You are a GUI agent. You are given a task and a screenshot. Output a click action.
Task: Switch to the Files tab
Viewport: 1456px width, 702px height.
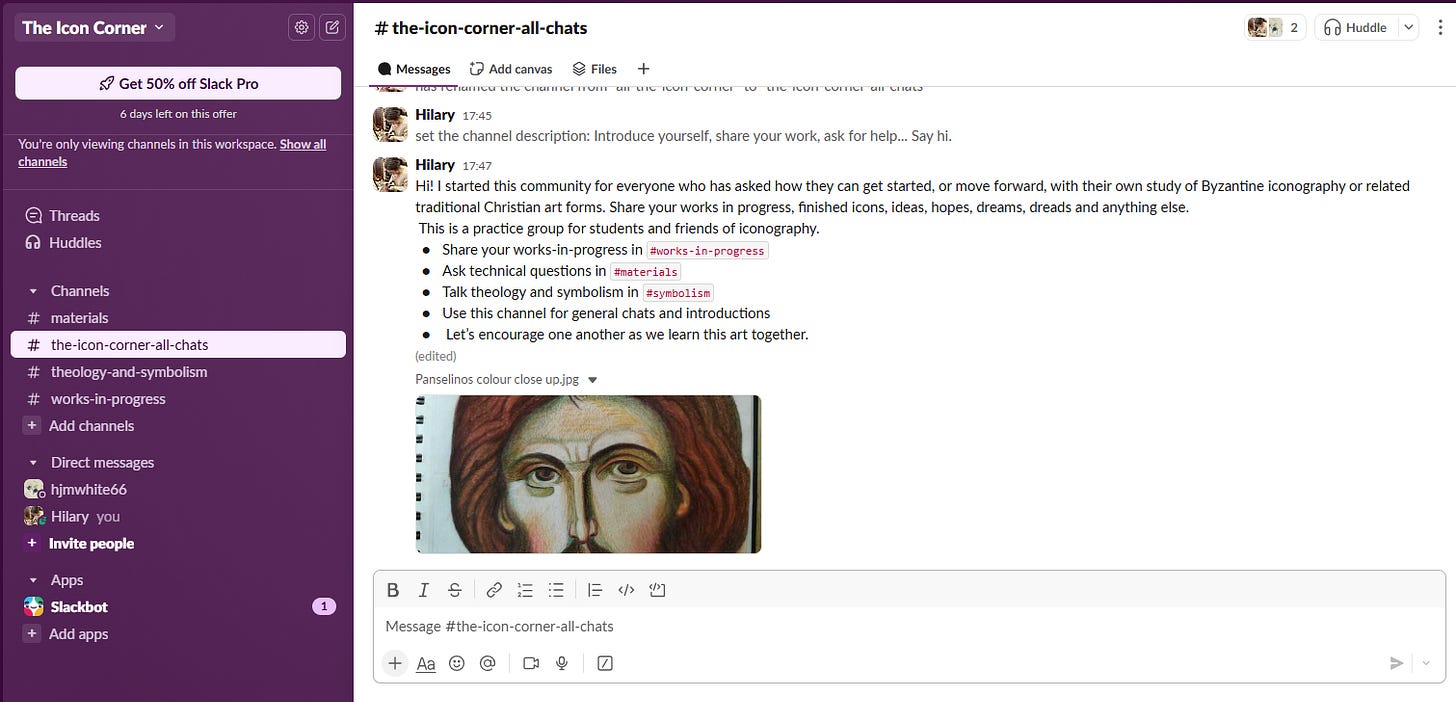594,69
